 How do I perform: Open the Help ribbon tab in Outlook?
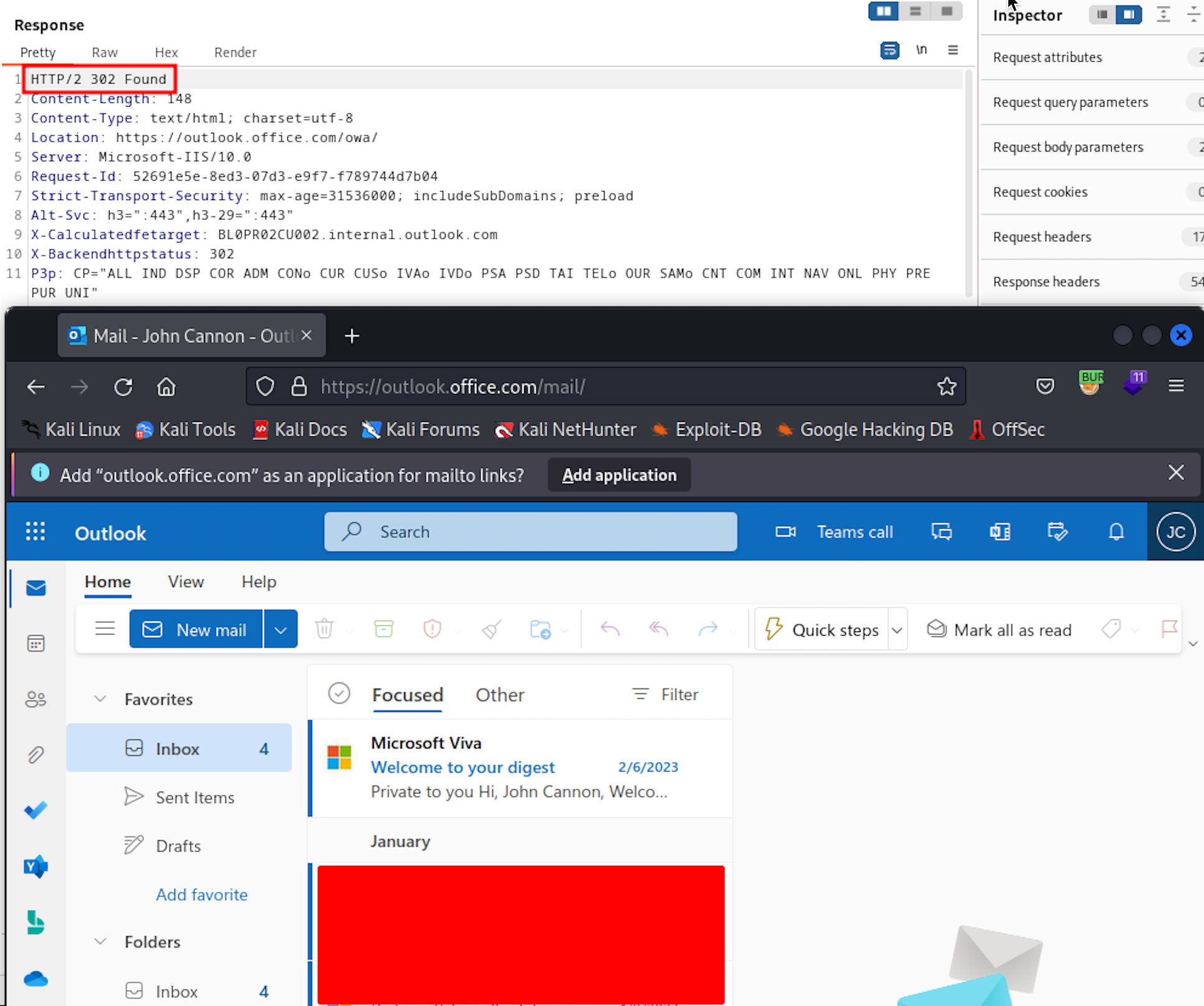259,582
